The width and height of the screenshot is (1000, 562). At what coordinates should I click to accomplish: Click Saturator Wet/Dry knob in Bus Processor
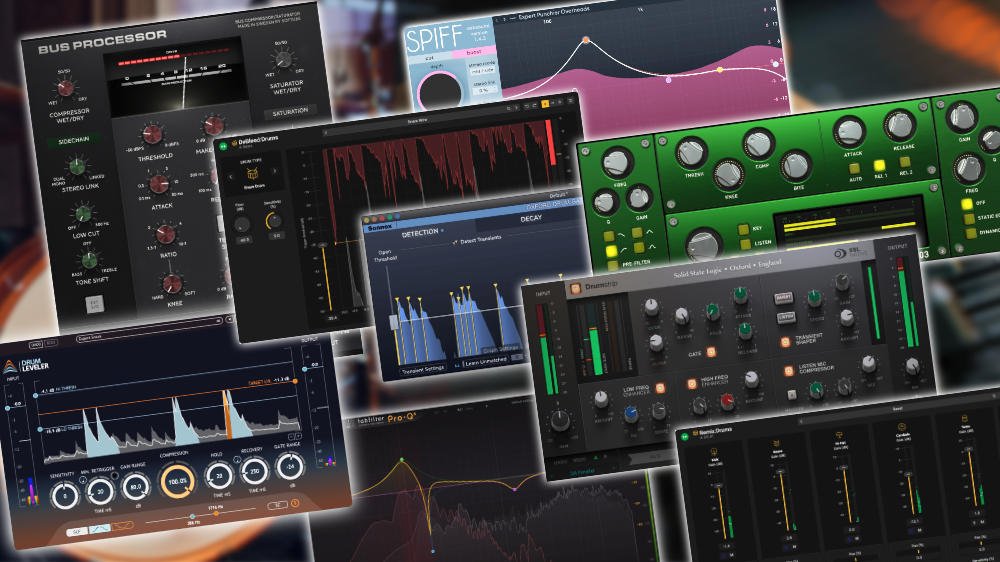(x=283, y=60)
